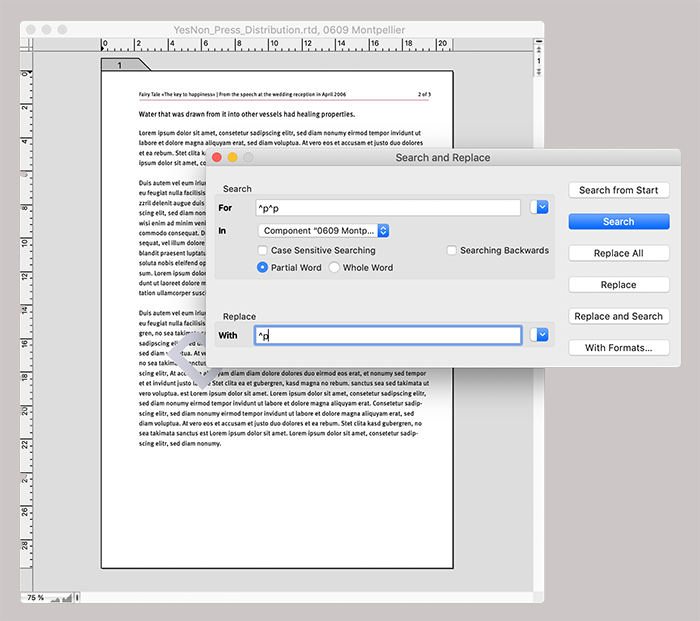Open the Replace With special characters dropdown

pyautogui.click(x=541, y=335)
